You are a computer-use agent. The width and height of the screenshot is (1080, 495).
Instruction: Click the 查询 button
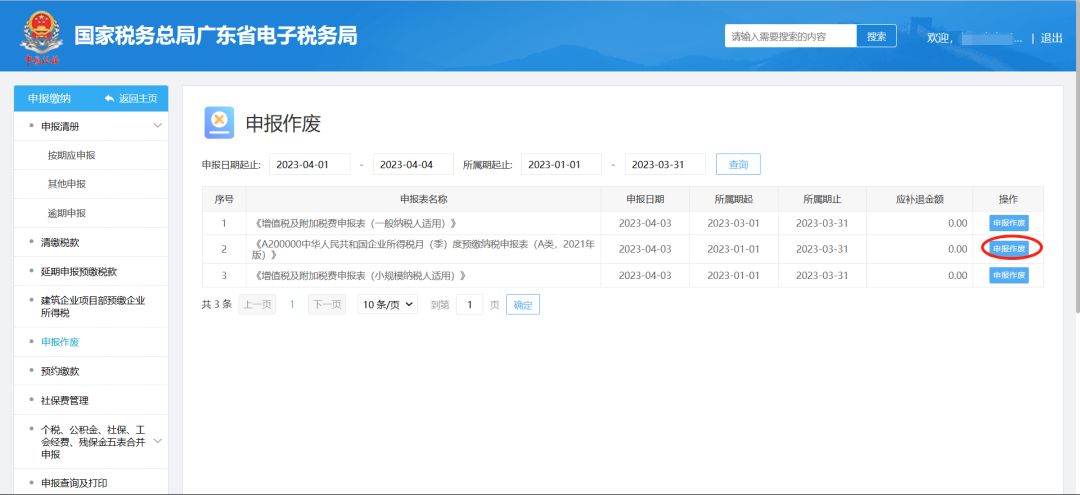click(x=738, y=165)
